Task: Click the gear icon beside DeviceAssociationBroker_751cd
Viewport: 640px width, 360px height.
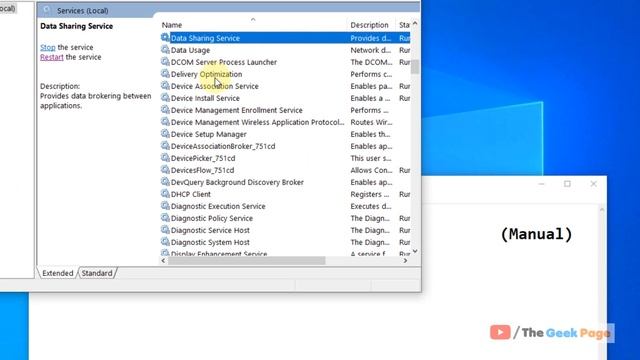Action: (165, 146)
